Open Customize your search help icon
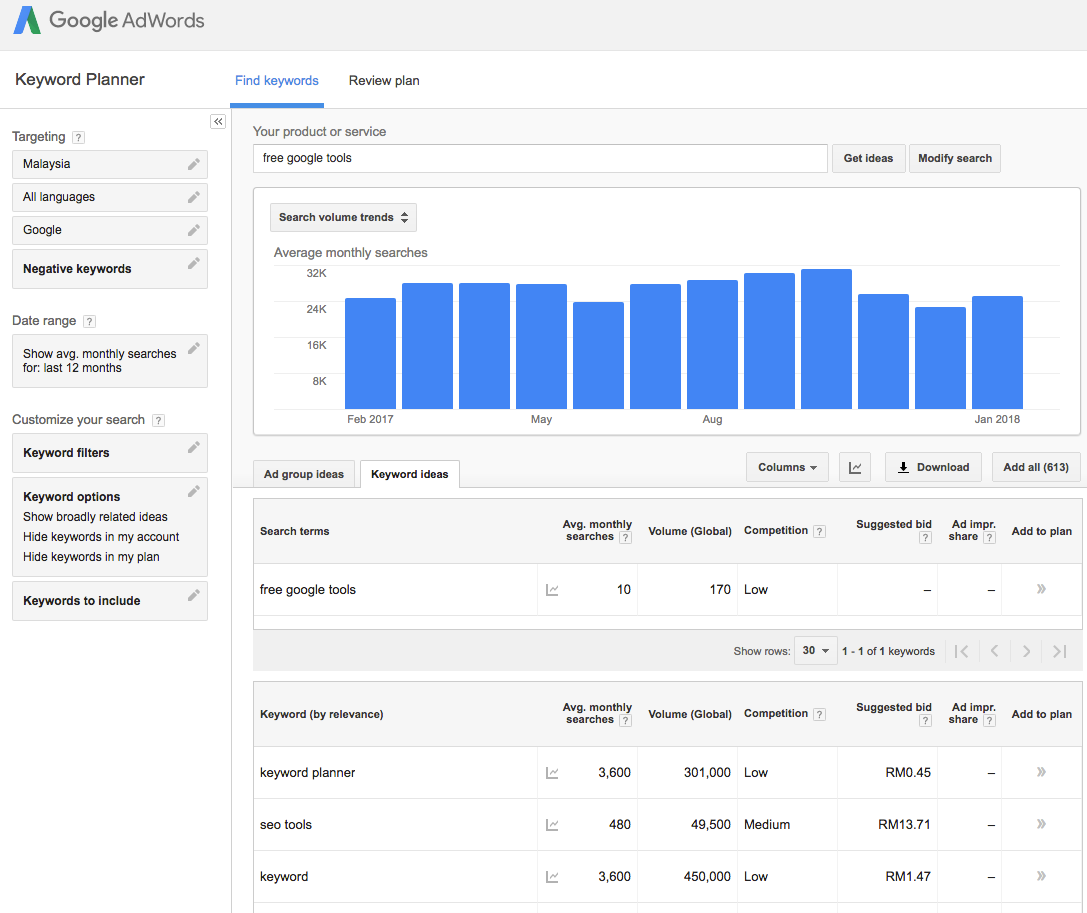This screenshot has width=1087, height=913. [158, 420]
